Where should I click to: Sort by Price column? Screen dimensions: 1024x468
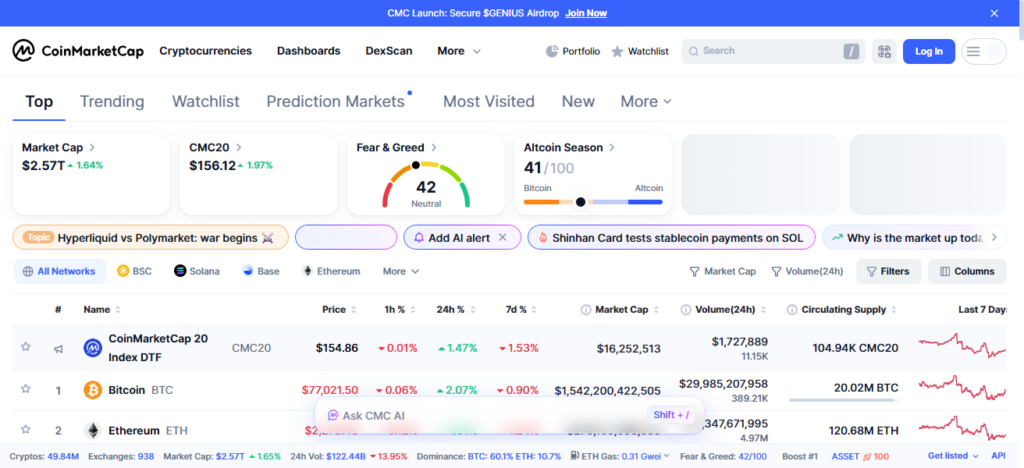point(339,309)
